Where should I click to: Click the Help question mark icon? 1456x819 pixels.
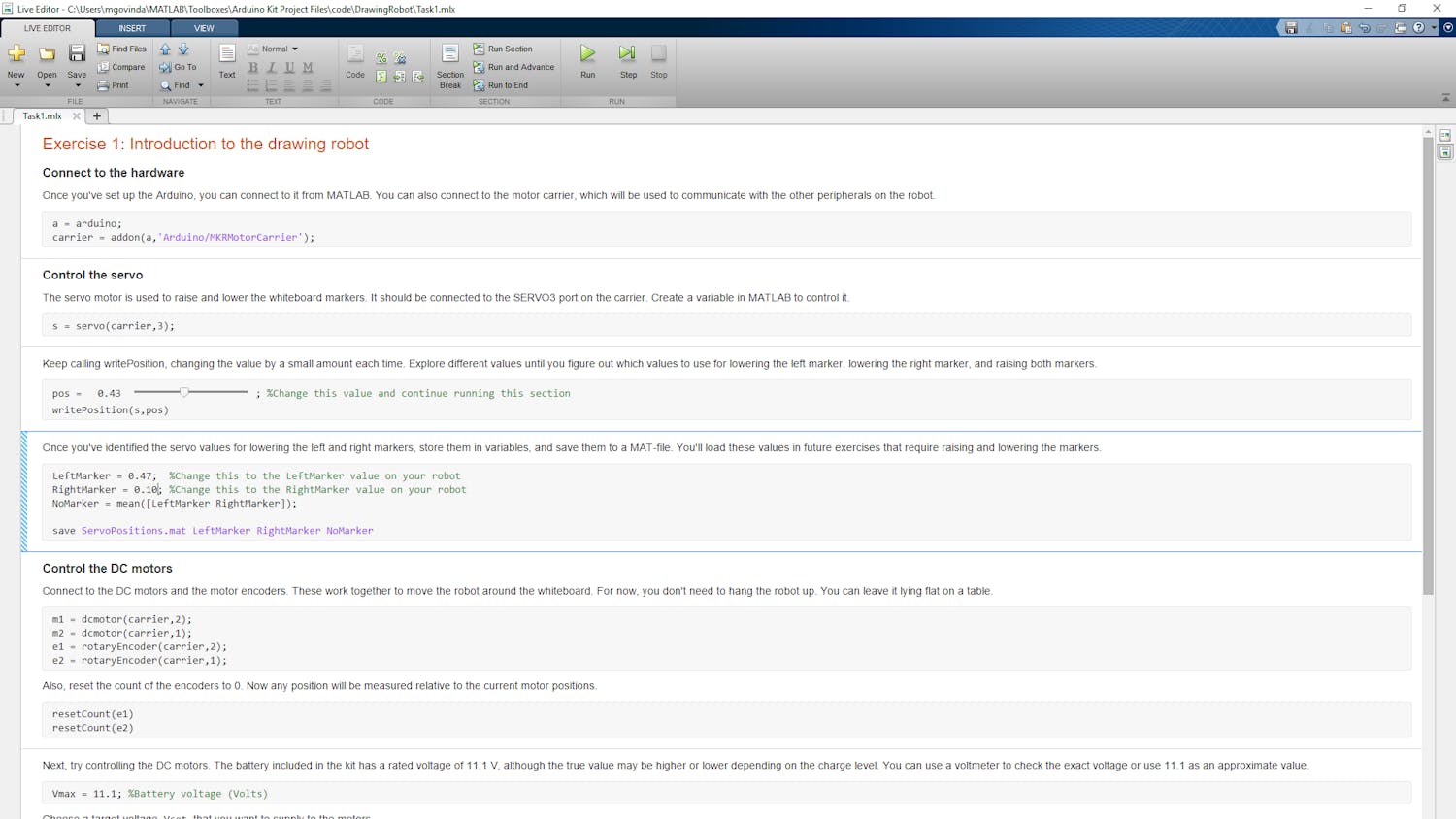coord(1418,28)
